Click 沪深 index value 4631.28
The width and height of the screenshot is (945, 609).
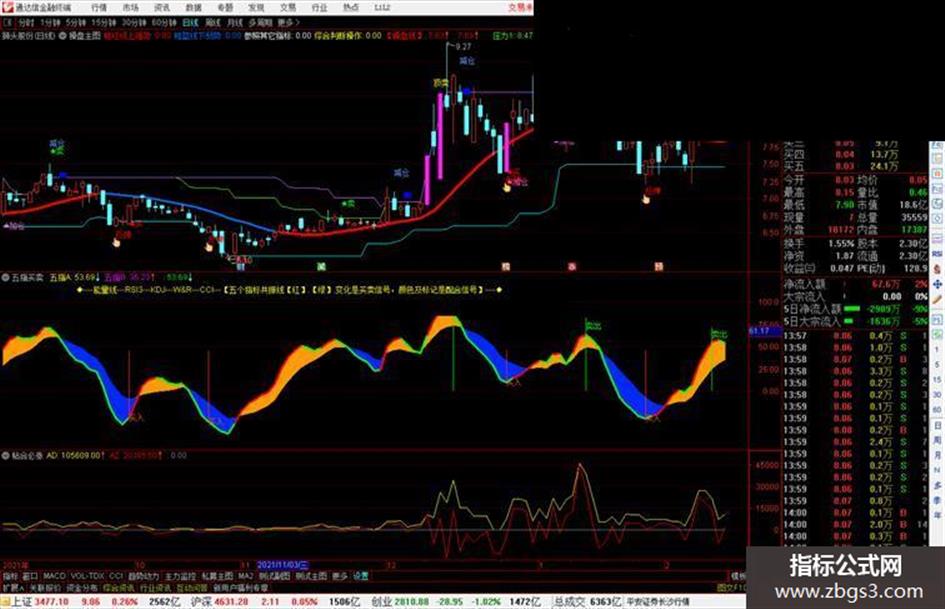tap(233, 602)
